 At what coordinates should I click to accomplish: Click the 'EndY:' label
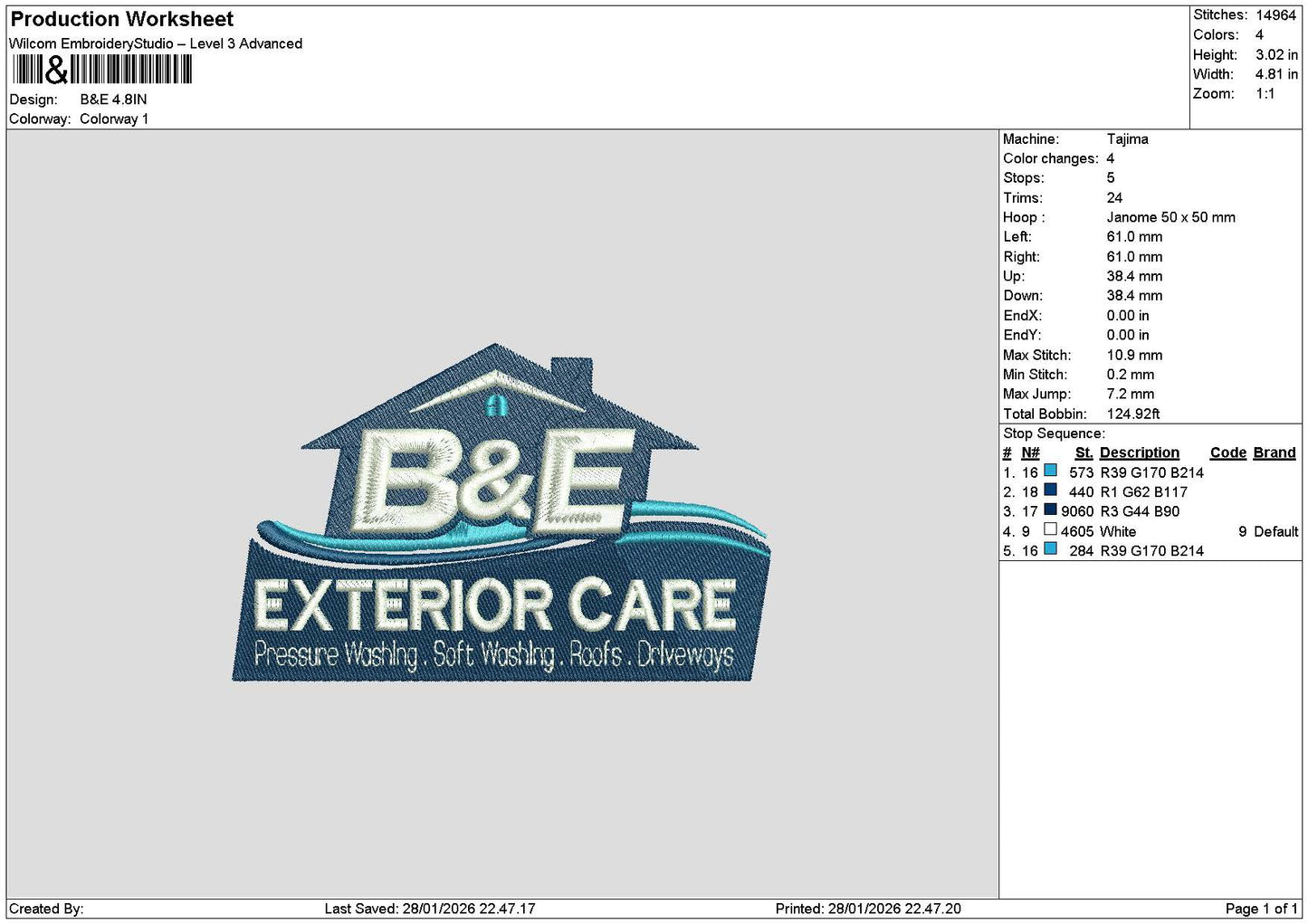click(x=1022, y=335)
